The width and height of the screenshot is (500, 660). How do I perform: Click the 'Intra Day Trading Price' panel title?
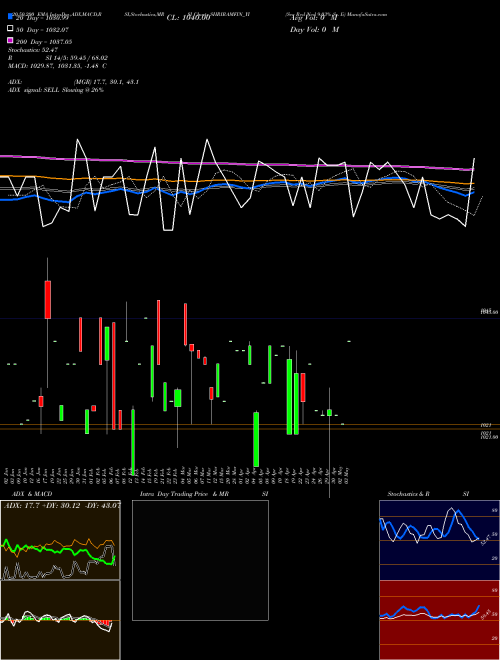click(174, 494)
